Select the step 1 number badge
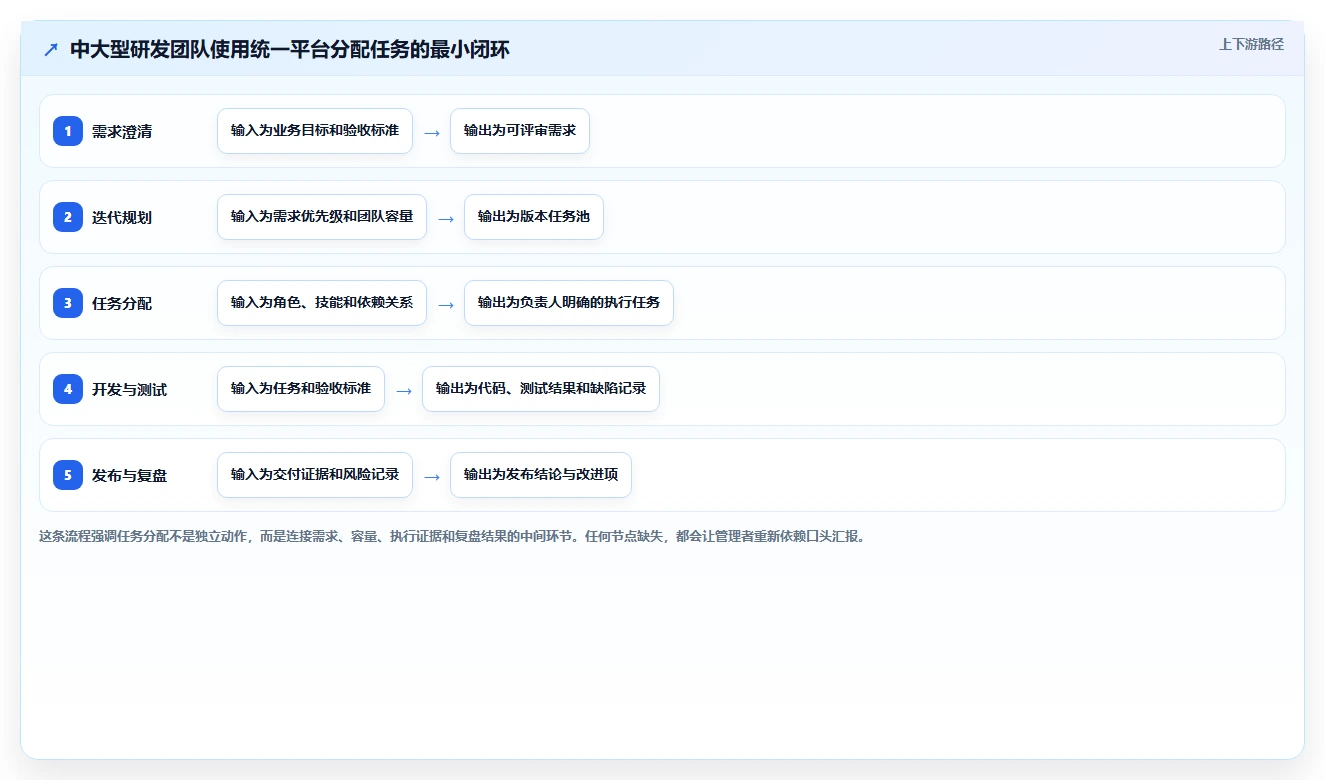Screen dimensions: 1325x780 (x=68, y=131)
